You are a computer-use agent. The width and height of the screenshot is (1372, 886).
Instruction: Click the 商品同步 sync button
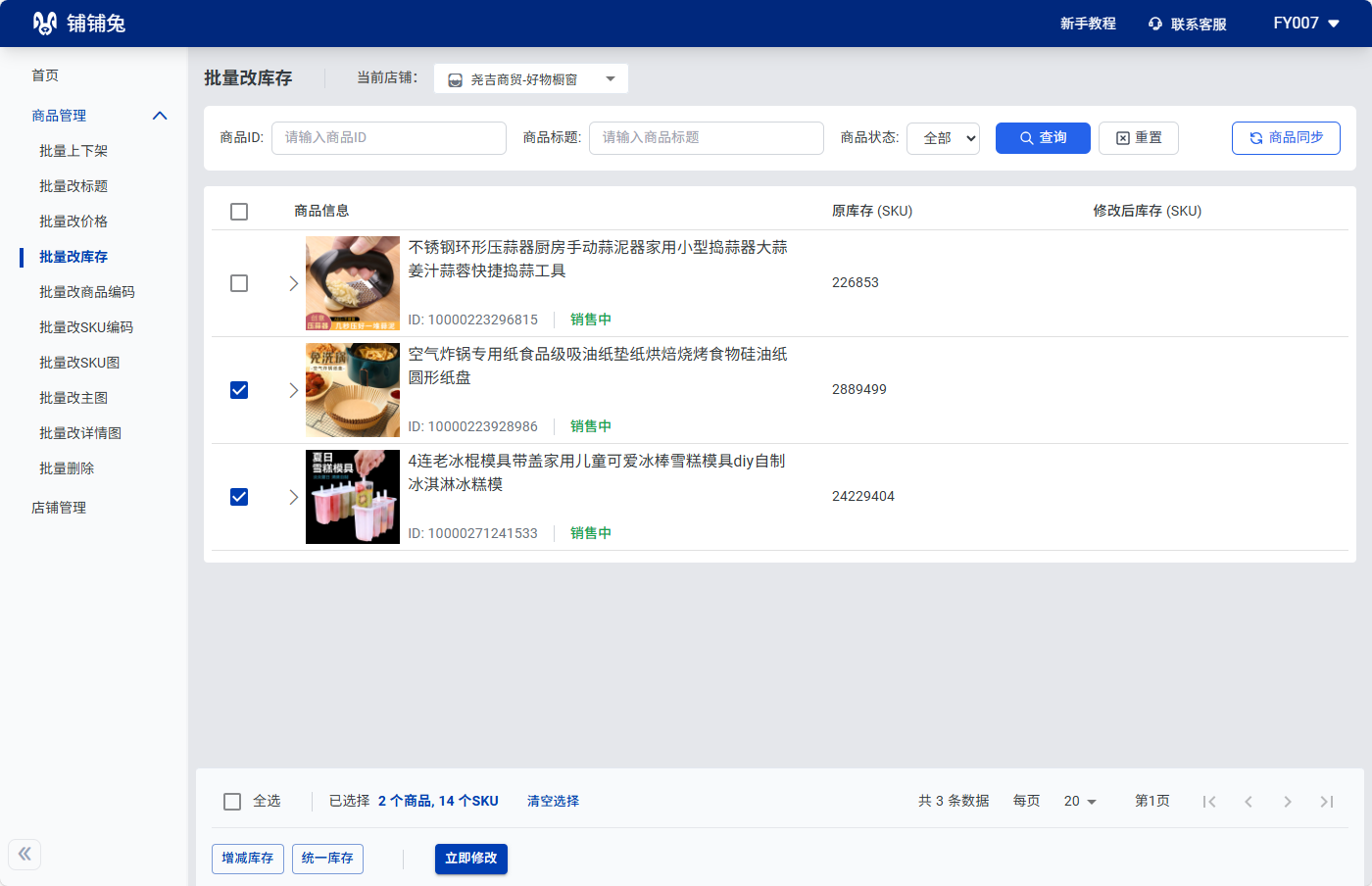click(x=1285, y=138)
